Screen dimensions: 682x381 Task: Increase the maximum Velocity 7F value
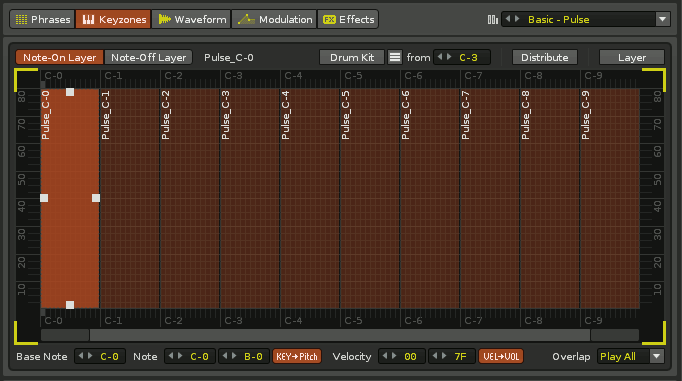click(x=444, y=356)
